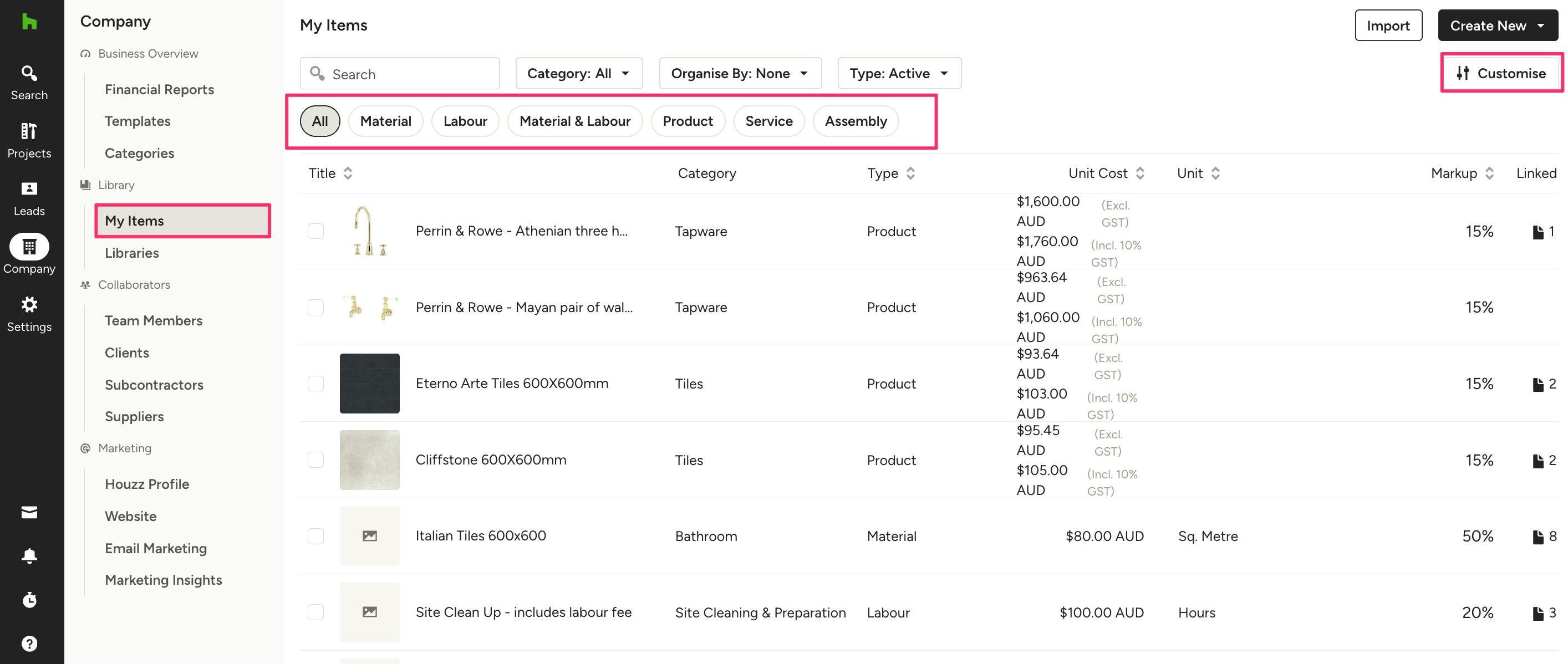Open Leads from the sidebar
Screen dimensions: 1568x664
29,198
